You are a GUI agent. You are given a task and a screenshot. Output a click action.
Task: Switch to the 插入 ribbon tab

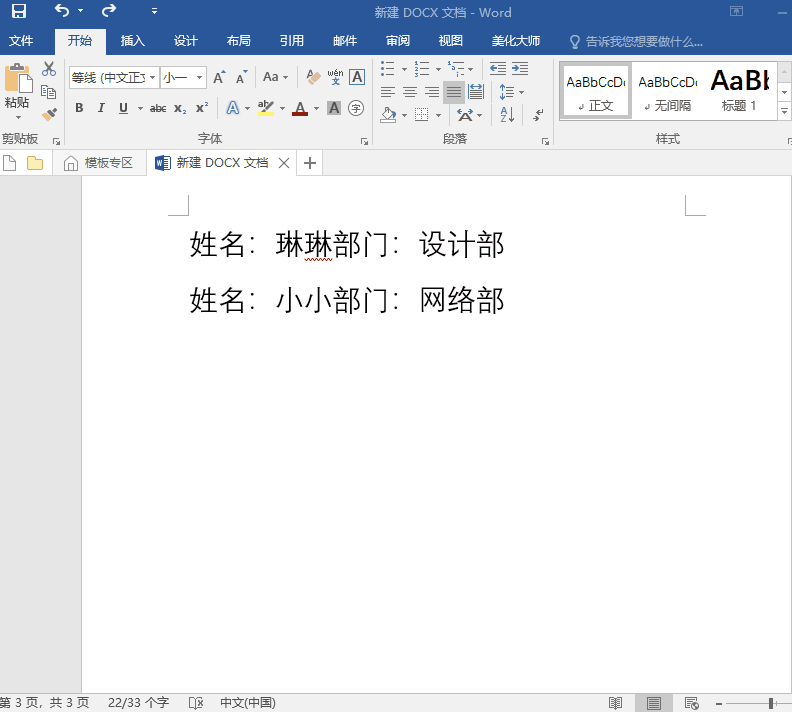pyautogui.click(x=133, y=41)
